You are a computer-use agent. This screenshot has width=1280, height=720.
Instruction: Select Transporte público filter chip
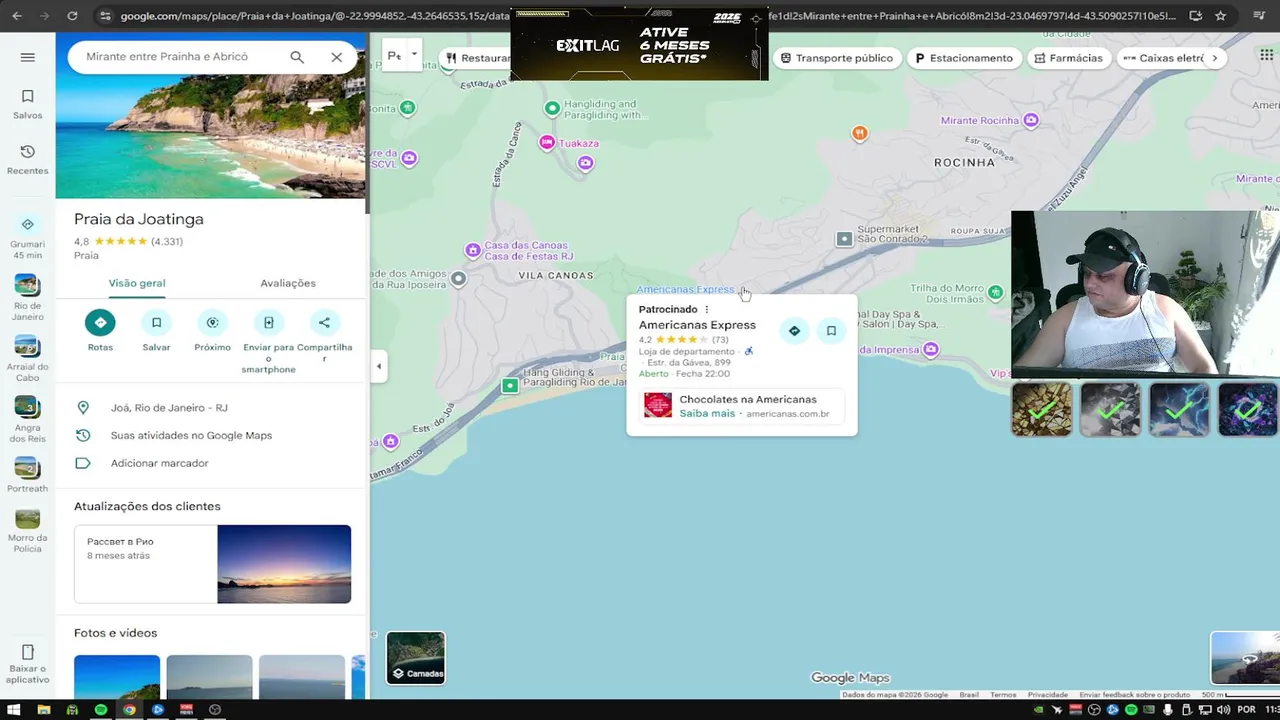(837, 58)
